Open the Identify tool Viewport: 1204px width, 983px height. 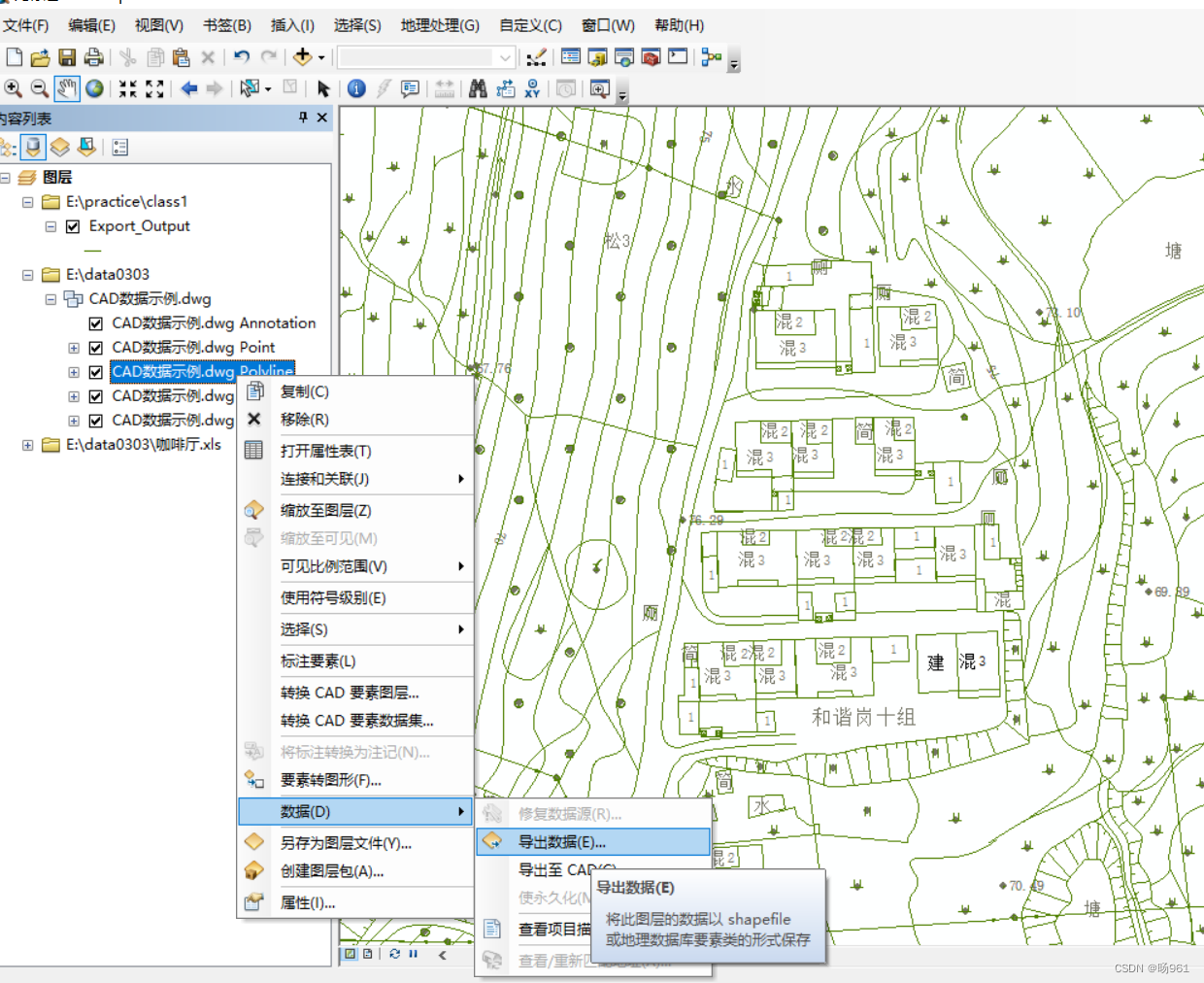click(356, 88)
